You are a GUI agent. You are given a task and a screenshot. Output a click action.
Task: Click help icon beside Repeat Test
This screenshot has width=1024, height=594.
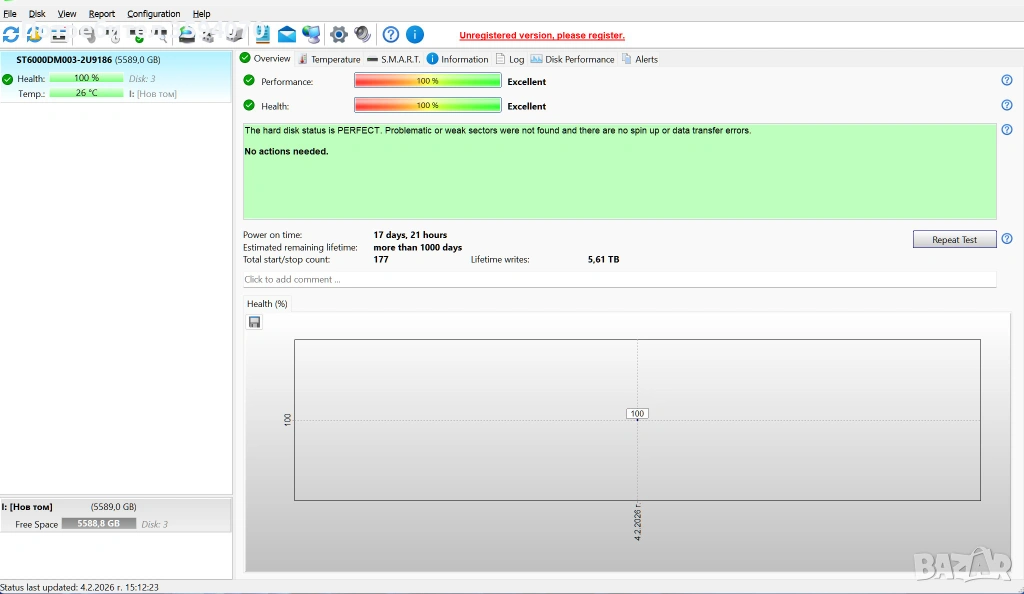pos(1007,239)
